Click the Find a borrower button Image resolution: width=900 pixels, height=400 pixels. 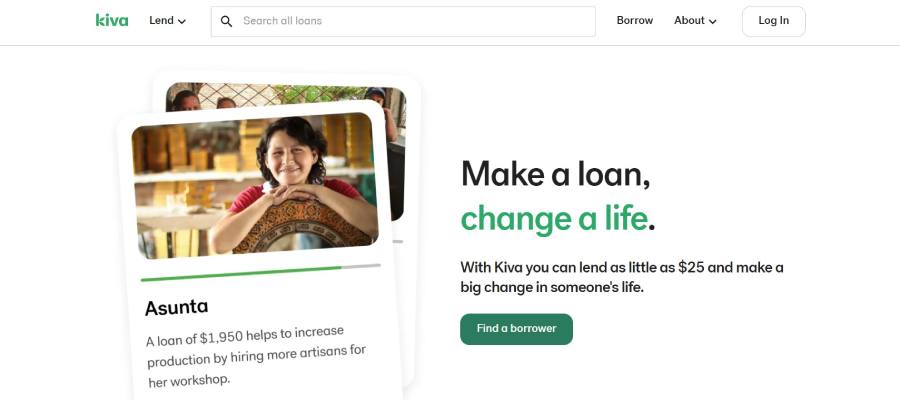tap(516, 329)
